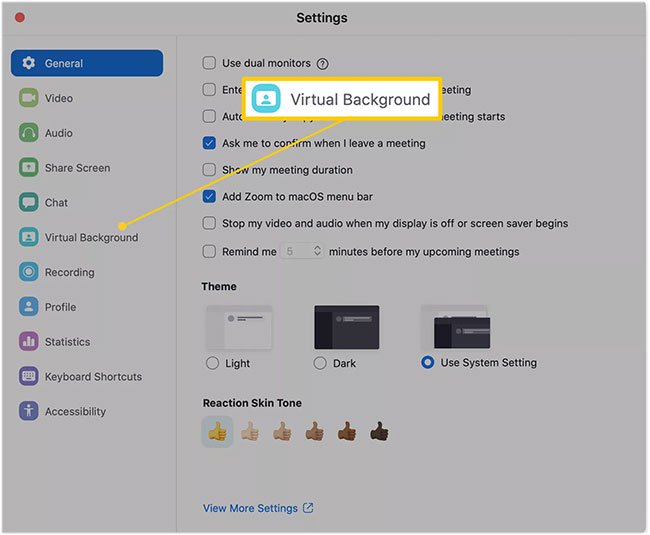Click the reminder minutes stepper arrows

(x=317, y=252)
